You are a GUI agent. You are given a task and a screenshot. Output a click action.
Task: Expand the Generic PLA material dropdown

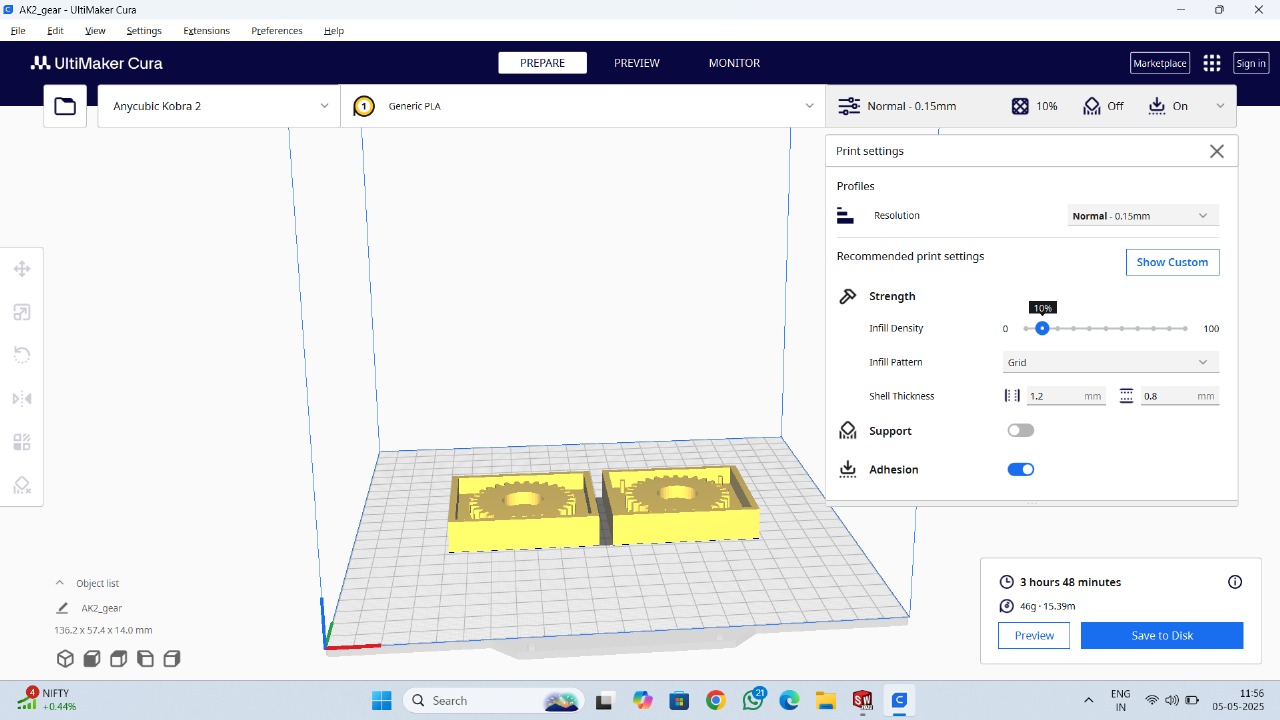[583, 106]
